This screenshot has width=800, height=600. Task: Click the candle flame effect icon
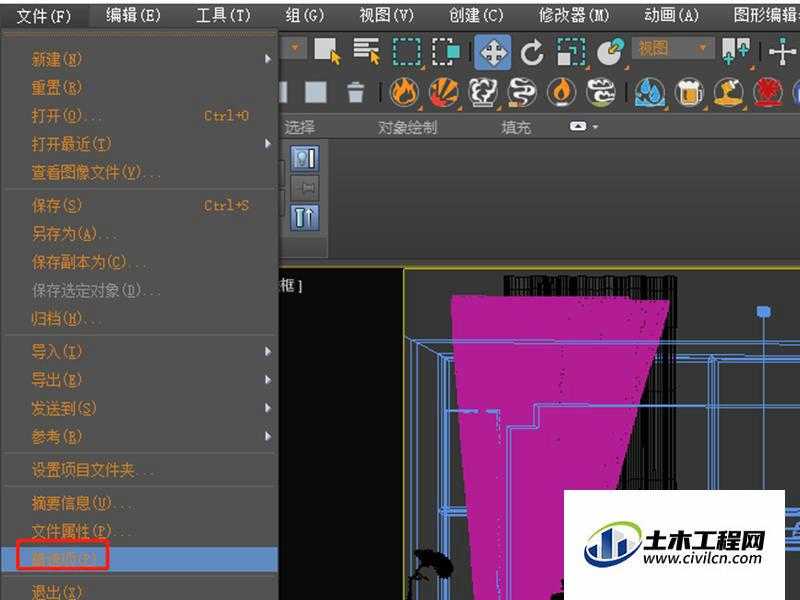click(x=561, y=92)
